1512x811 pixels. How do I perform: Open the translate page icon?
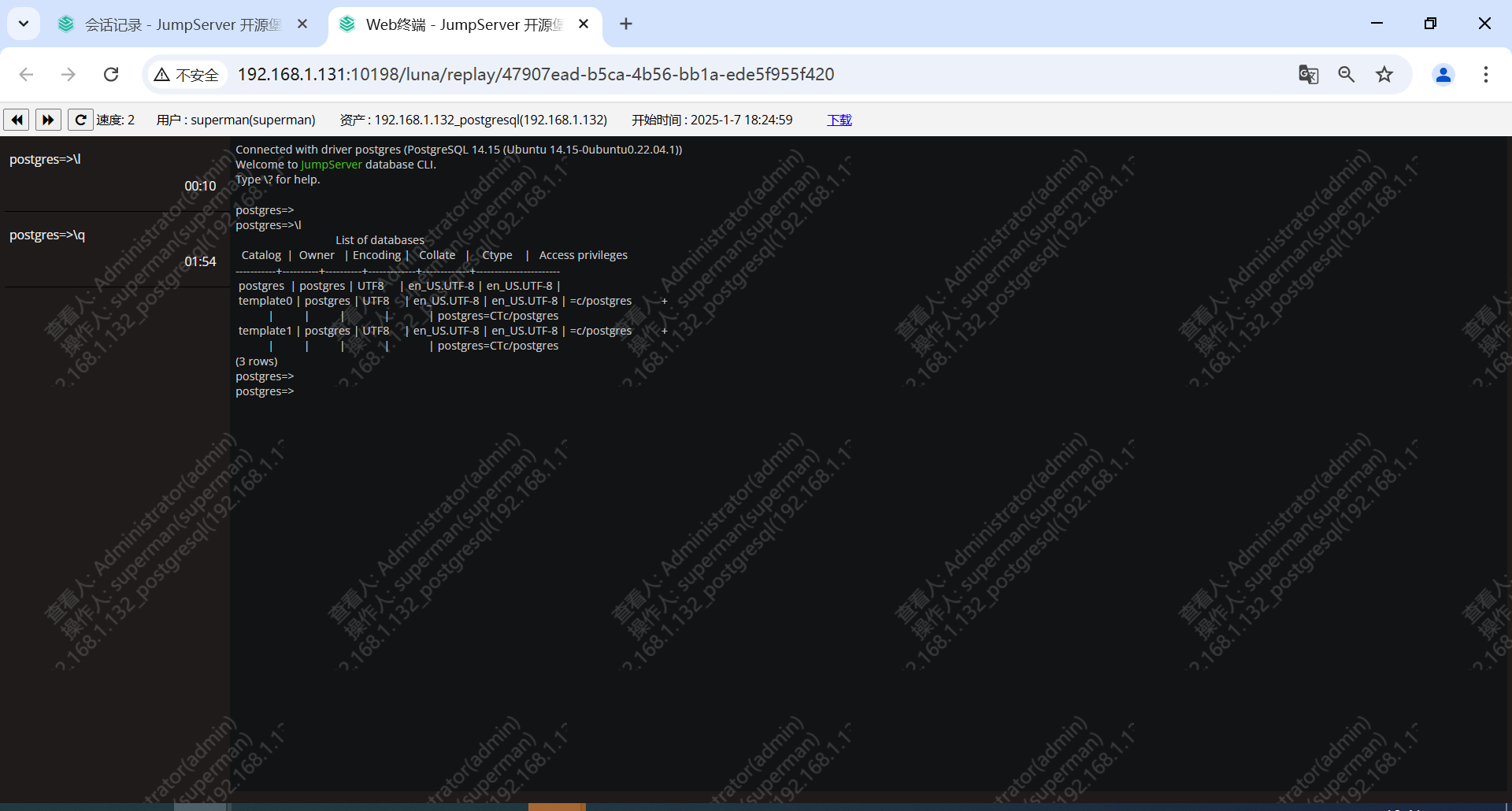1308,74
